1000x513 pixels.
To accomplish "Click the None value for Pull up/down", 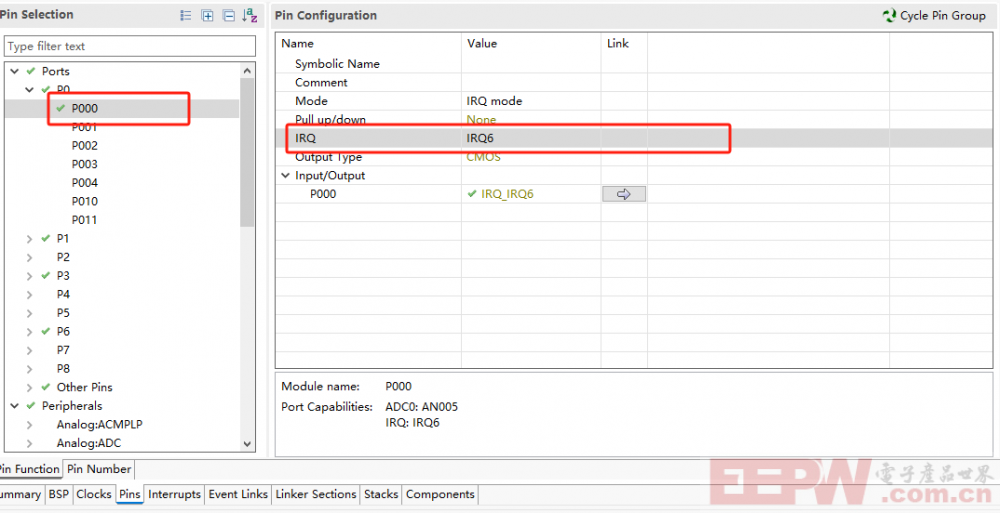I will (482, 119).
